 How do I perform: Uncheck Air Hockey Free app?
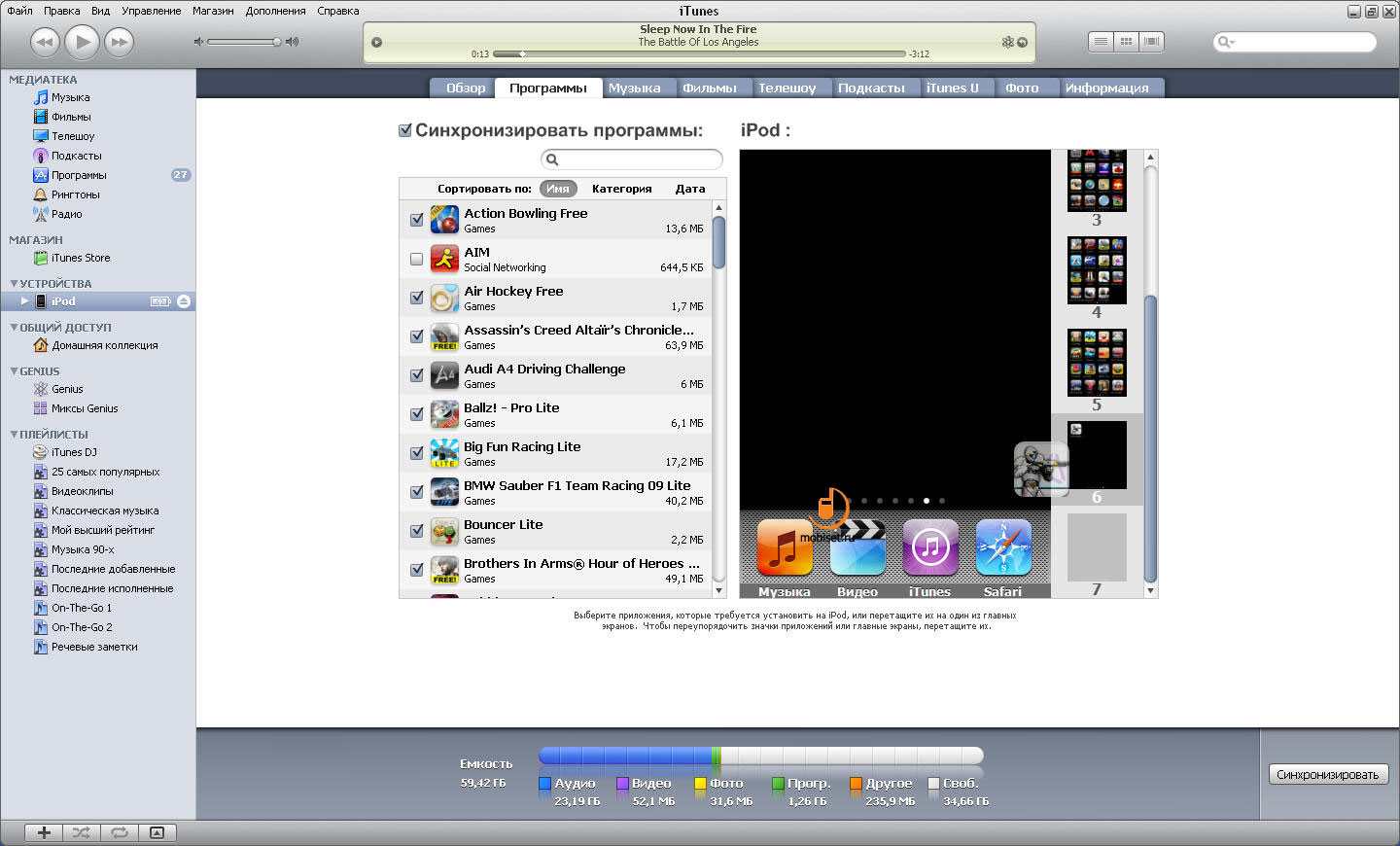pos(416,298)
